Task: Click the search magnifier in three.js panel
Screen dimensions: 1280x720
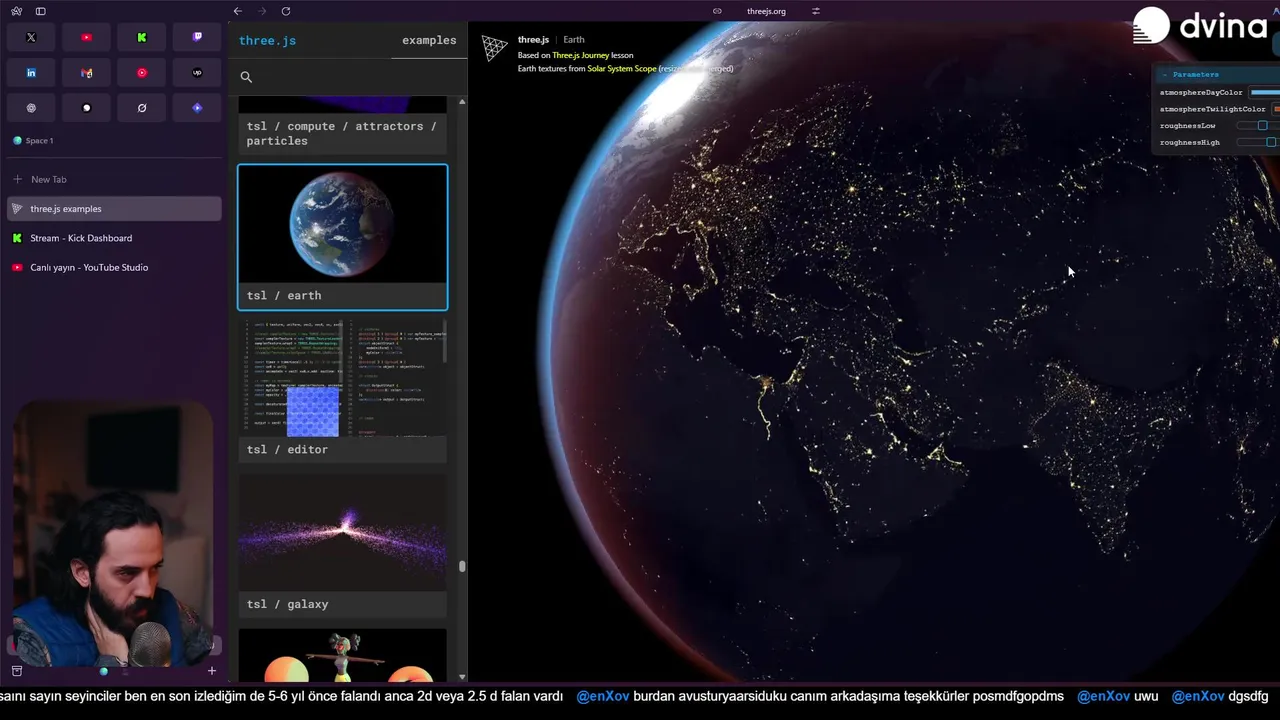Action: 246,77
